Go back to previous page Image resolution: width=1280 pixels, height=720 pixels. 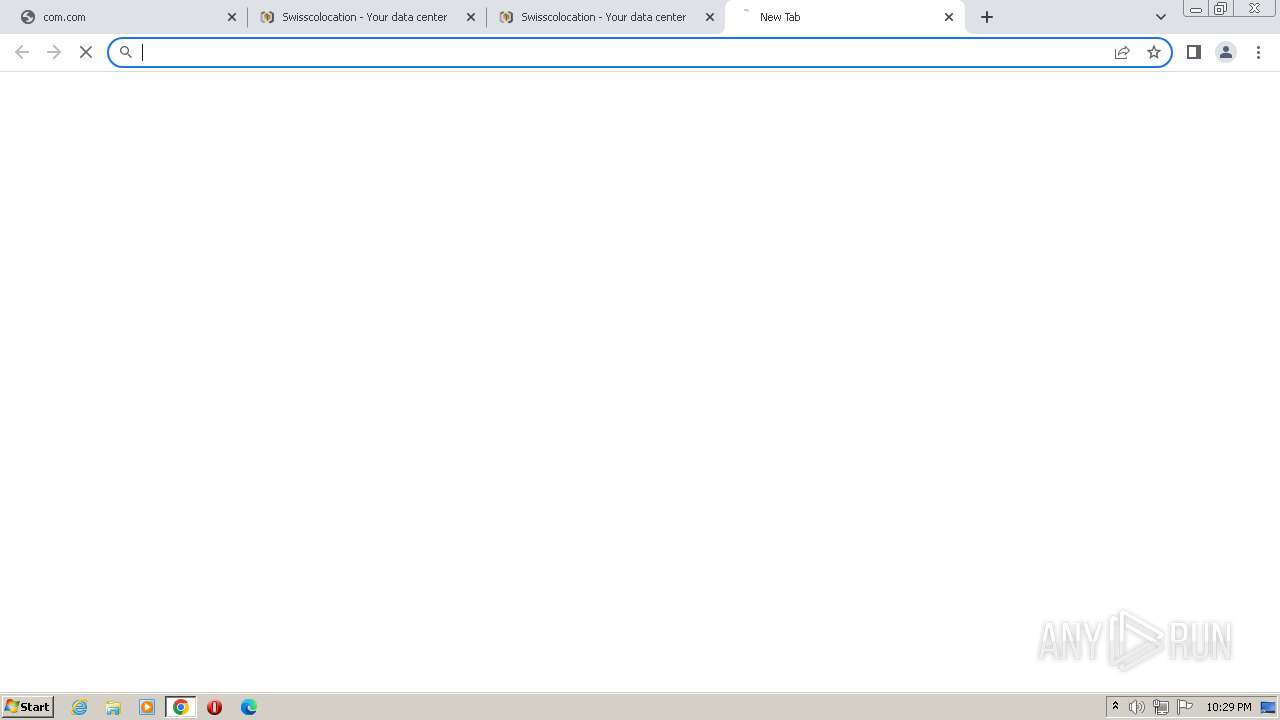(x=22, y=52)
